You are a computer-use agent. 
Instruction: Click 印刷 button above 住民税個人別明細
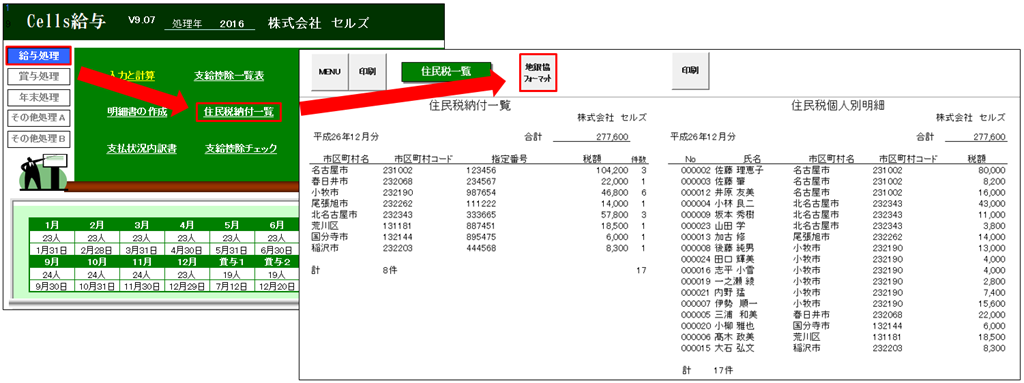tap(690, 71)
